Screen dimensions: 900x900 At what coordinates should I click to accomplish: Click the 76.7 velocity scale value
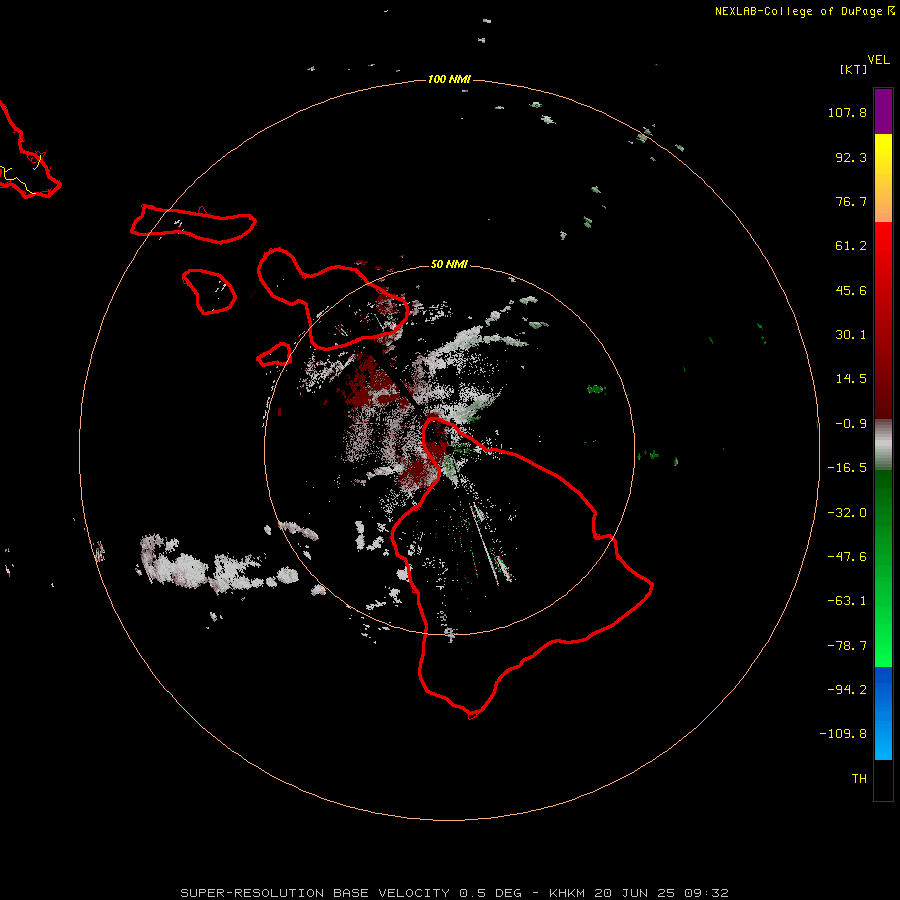851,201
